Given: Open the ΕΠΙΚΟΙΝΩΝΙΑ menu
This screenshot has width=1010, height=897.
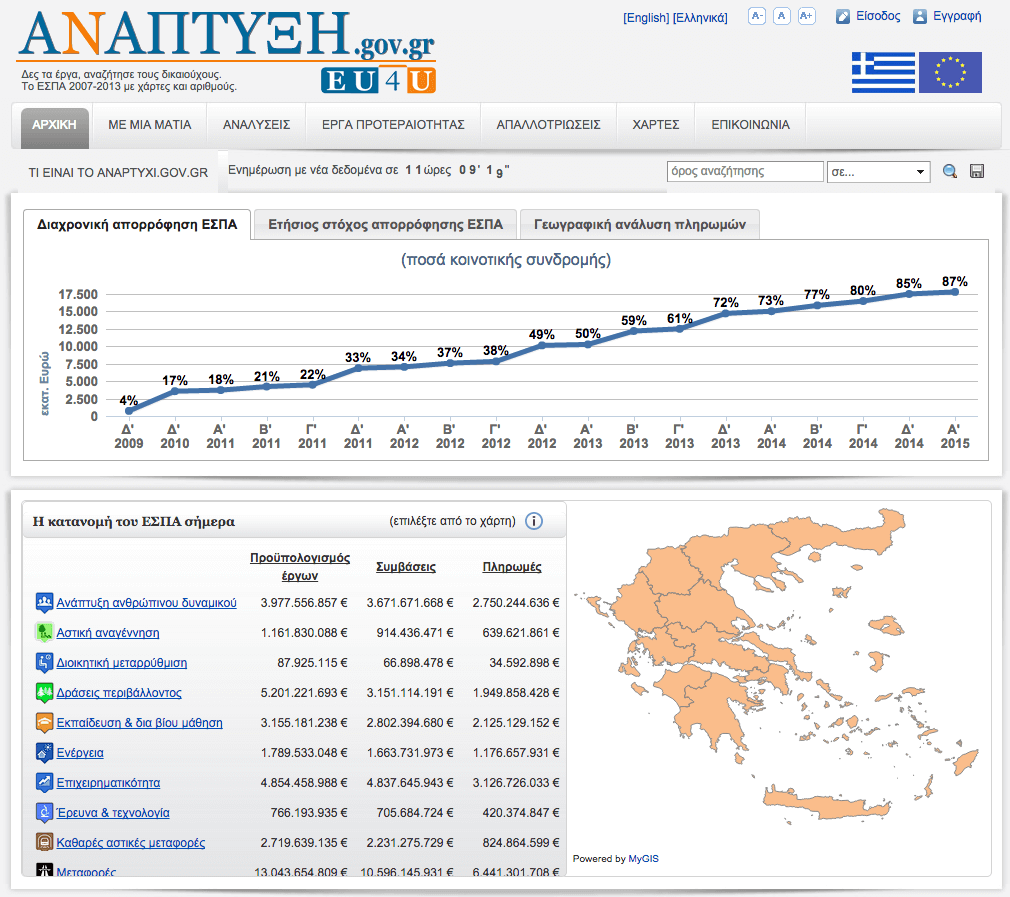Looking at the screenshot, I should [750, 125].
